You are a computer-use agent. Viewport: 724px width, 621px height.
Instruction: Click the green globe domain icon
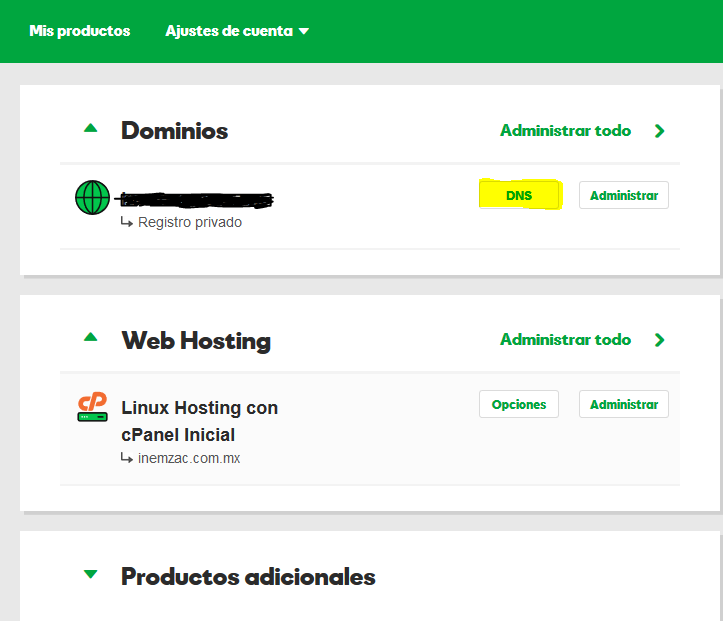point(92,198)
